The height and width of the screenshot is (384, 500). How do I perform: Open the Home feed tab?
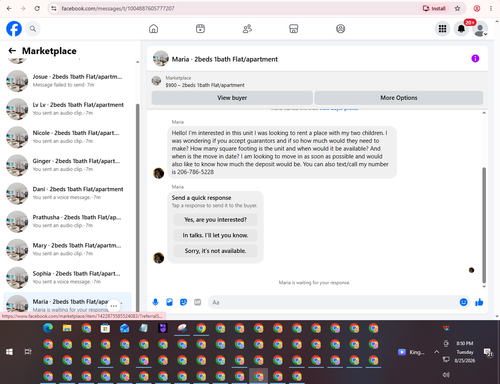(153, 29)
